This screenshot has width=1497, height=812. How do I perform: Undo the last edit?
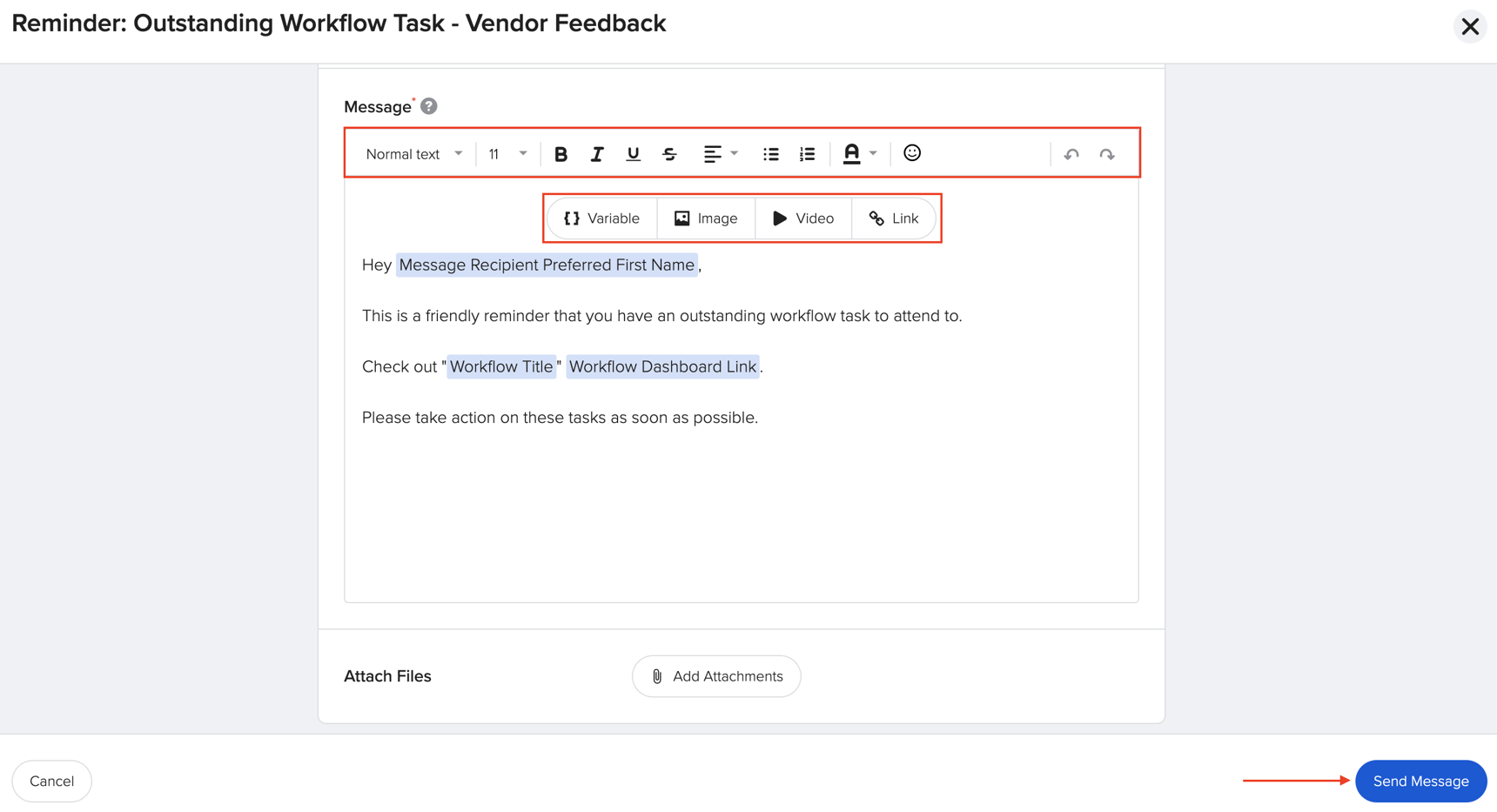pos(1071,153)
